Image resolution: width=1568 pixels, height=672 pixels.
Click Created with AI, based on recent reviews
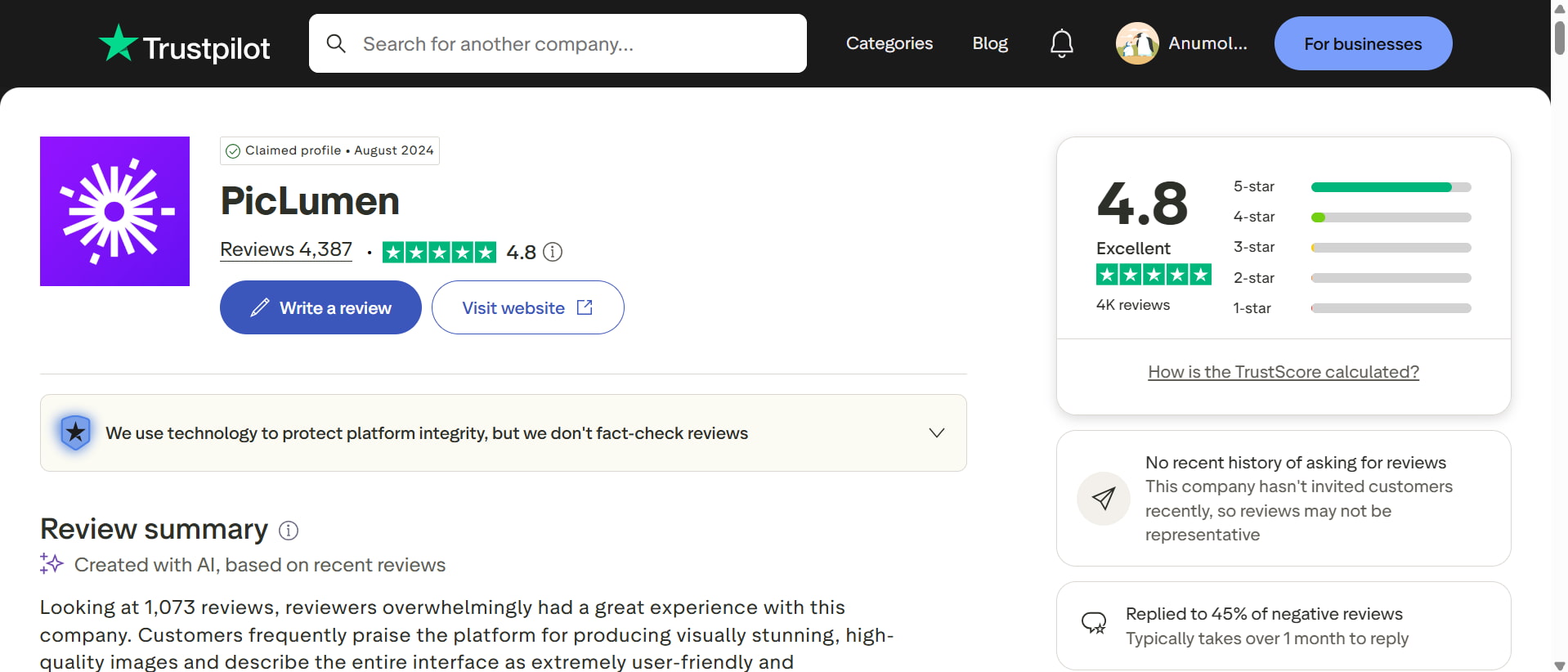coord(260,565)
